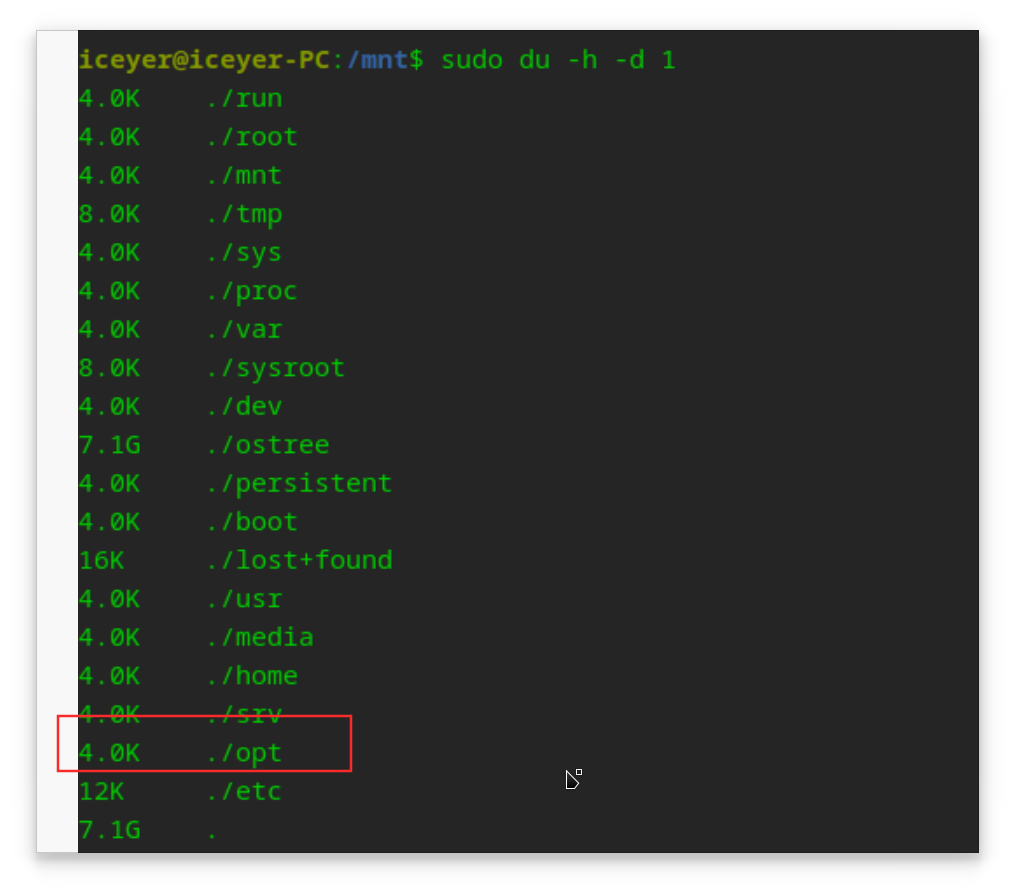Select the ./run output line
Screen dimensions: 1015x895
[x=181, y=99]
